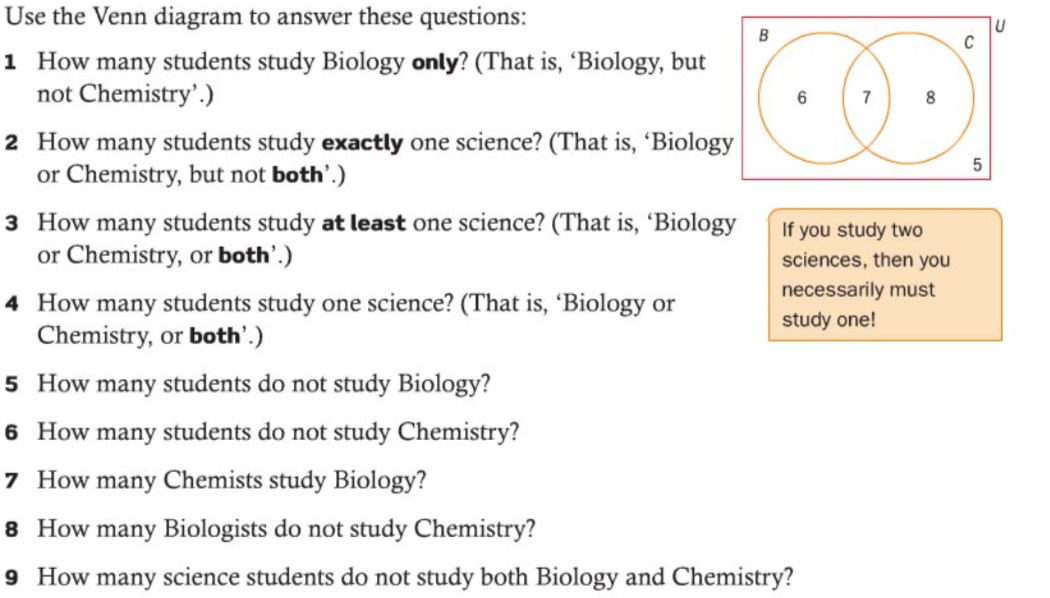
Task: Click the number 5 outside both circles
Action: pyautogui.click(x=977, y=163)
